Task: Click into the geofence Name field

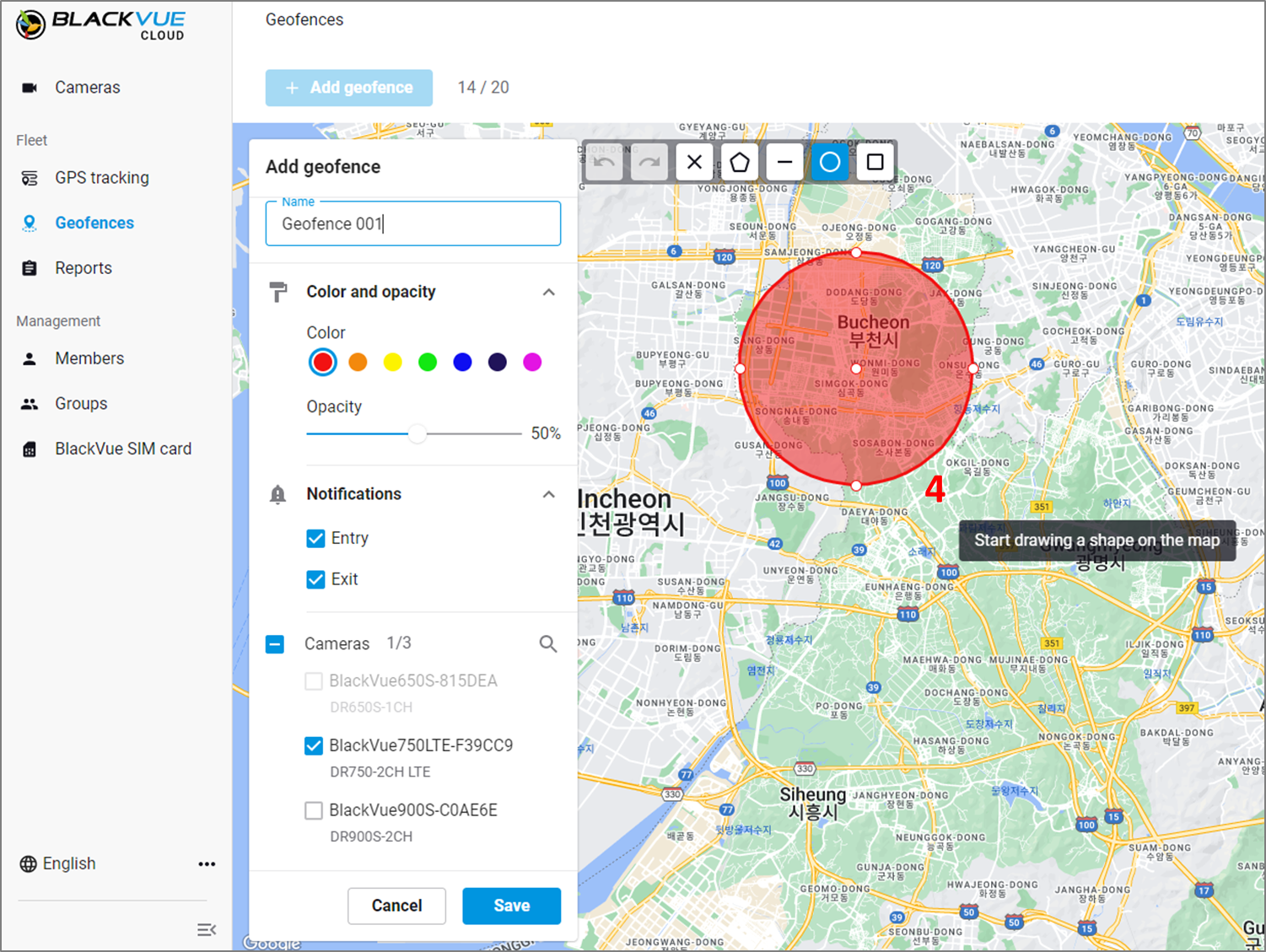Action: click(413, 223)
